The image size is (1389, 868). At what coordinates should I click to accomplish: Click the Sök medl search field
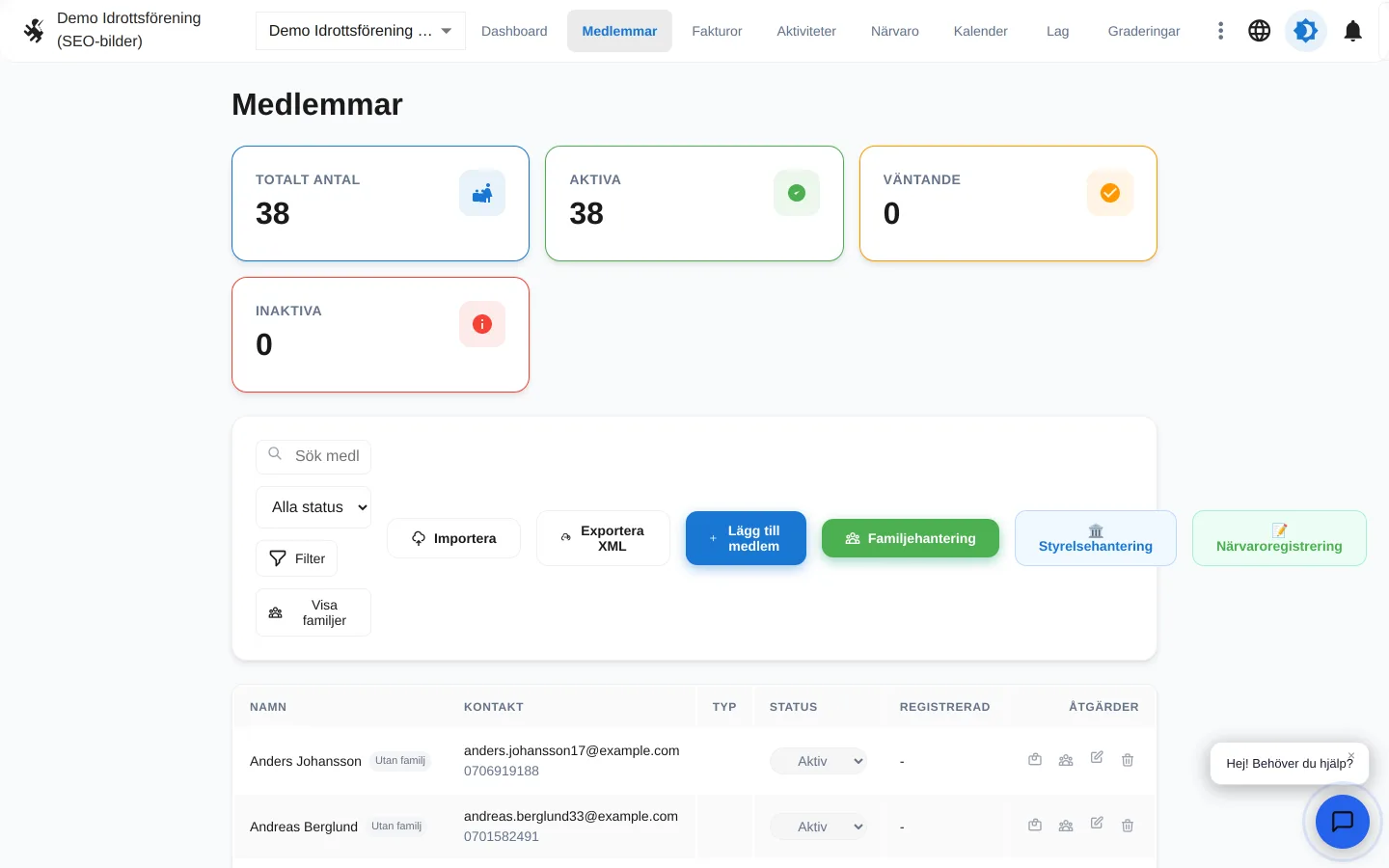pos(313,456)
